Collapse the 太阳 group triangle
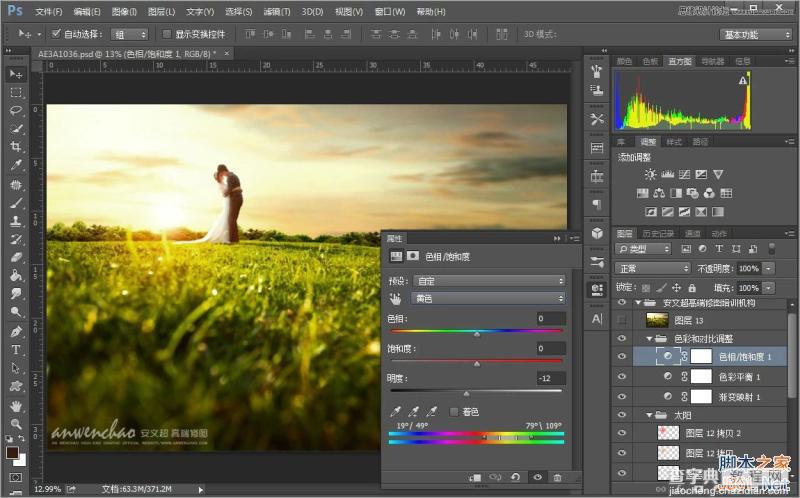 tap(649, 415)
